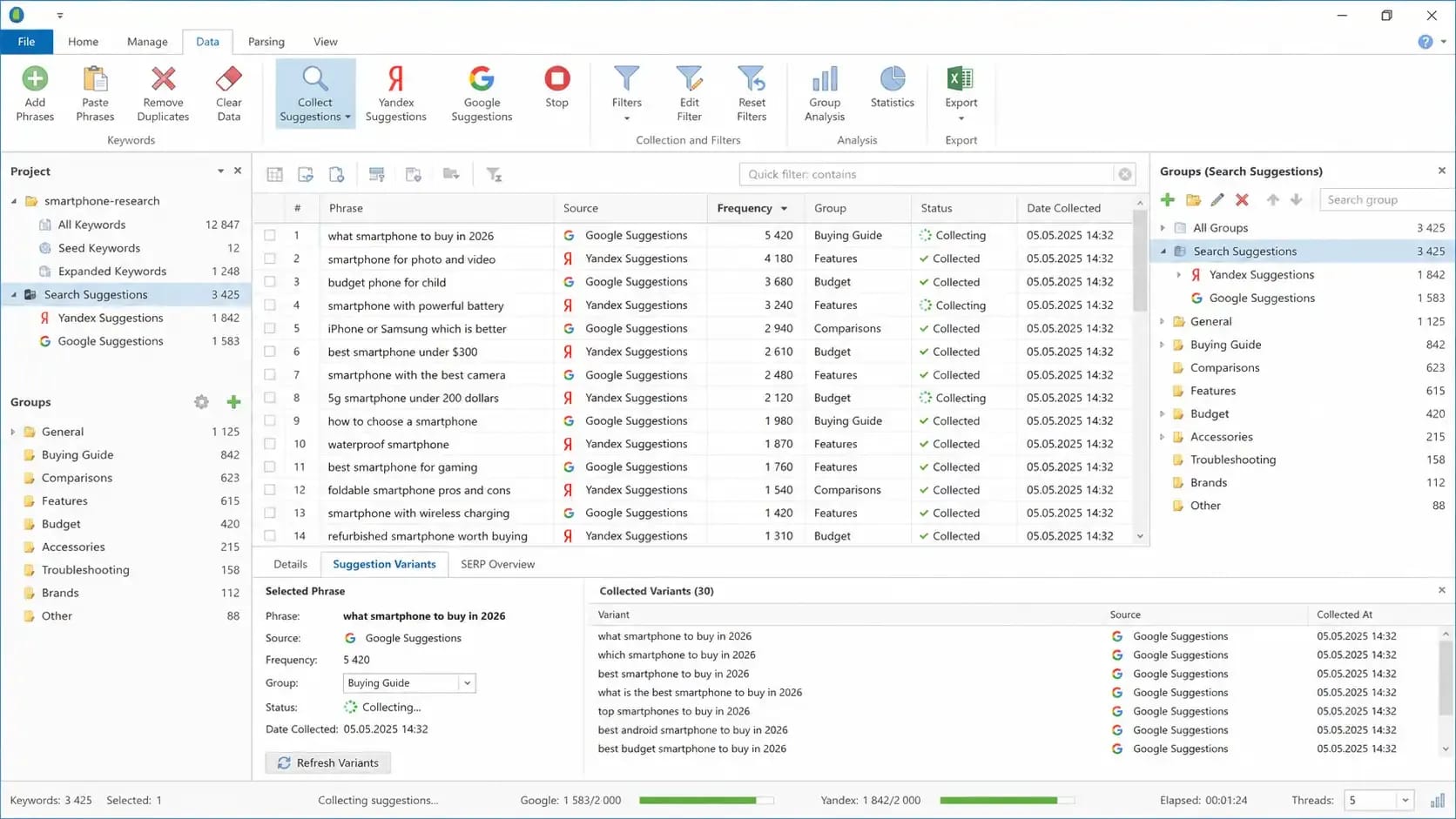1456x819 pixels.
Task: Tick checkbox for 'budget phone for child'
Action: pyautogui.click(x=270, y=282)
